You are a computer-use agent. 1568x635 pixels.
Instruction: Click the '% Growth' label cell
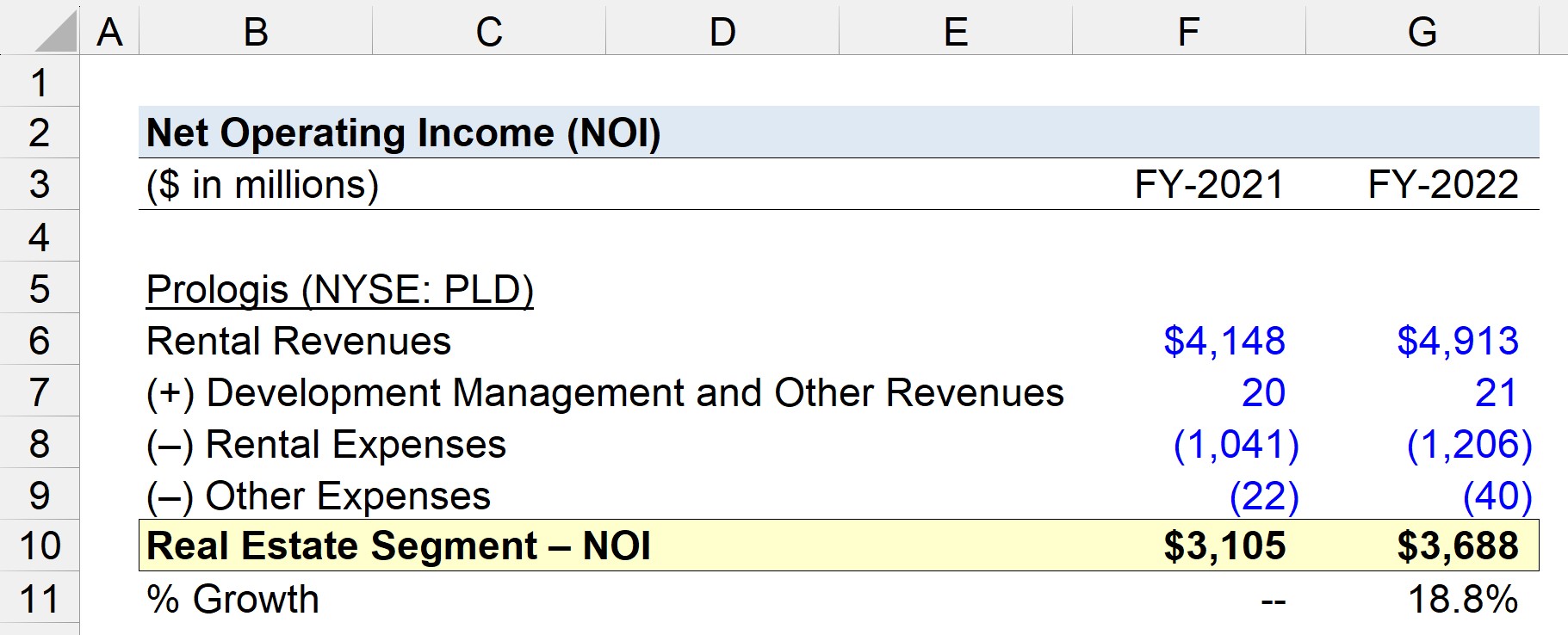point(232,599)
